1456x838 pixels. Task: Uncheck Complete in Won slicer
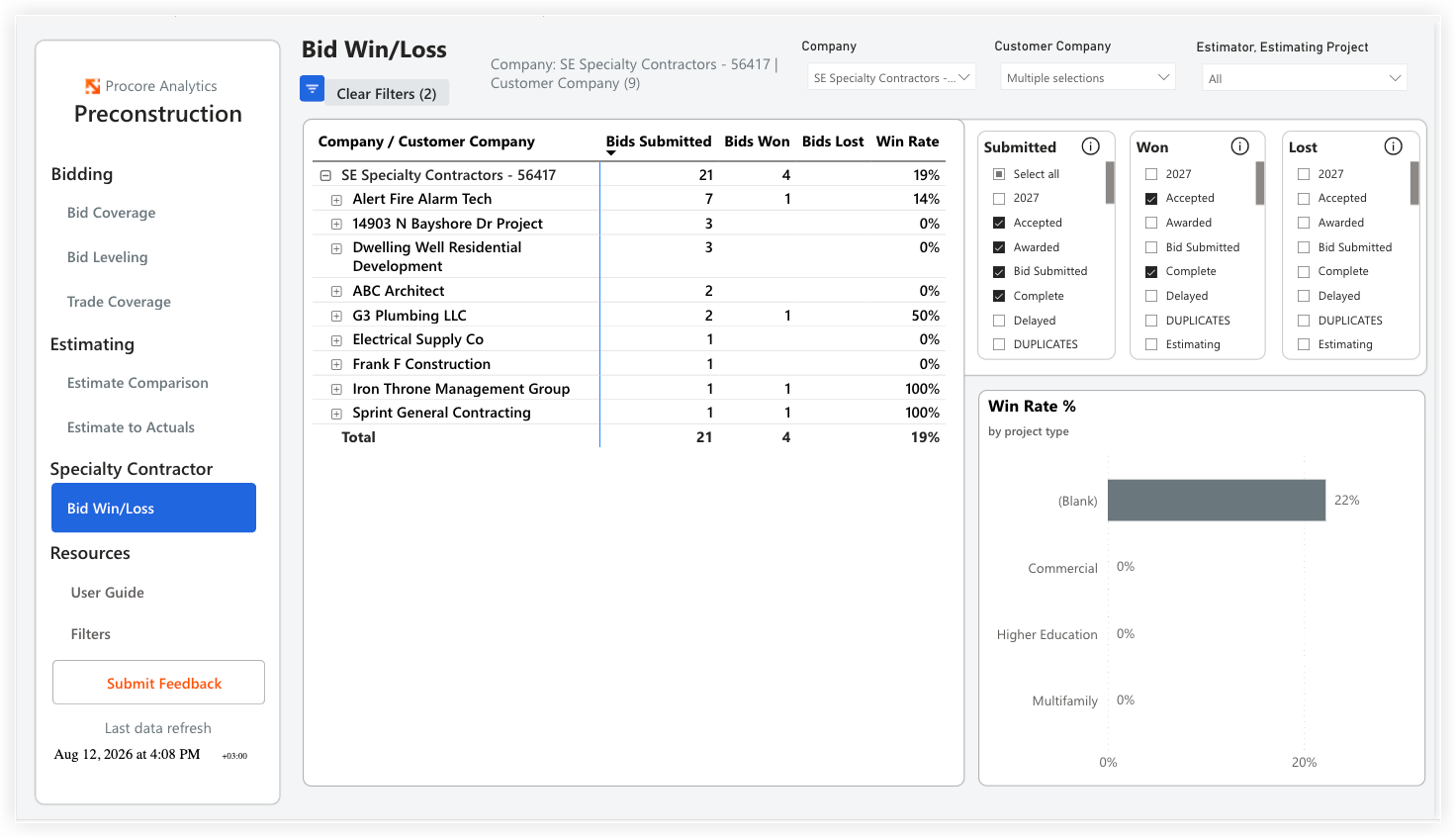coord(1151,271)
